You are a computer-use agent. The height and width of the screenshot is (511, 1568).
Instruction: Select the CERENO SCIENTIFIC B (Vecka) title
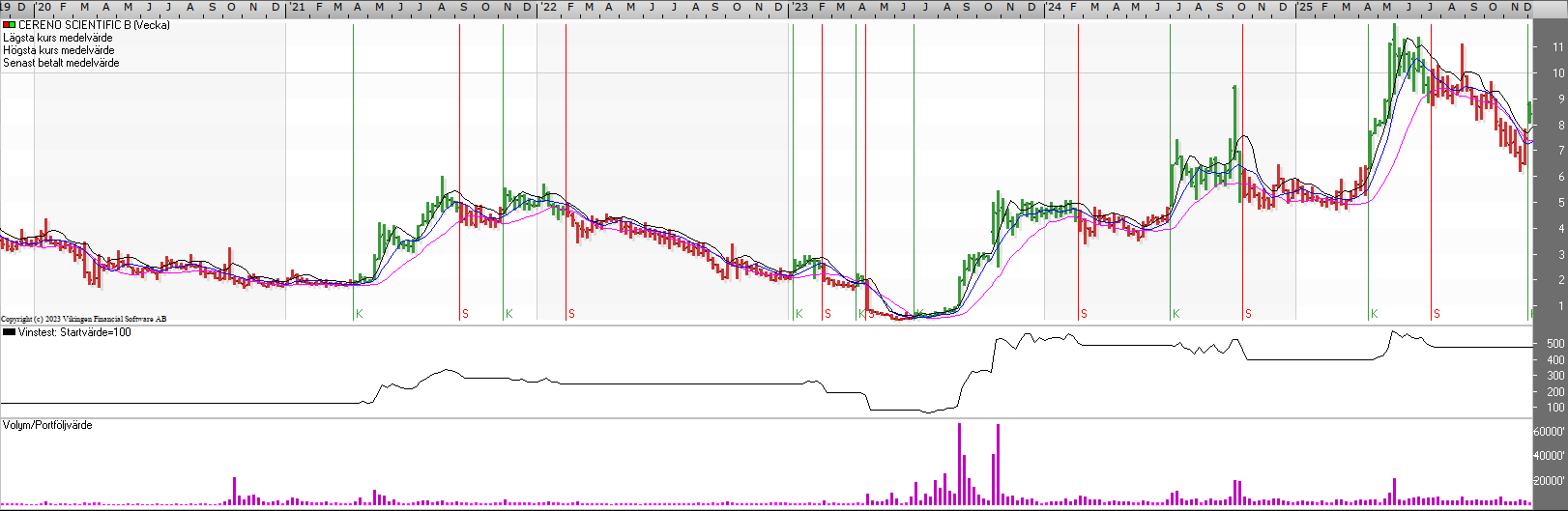point(94,25)
